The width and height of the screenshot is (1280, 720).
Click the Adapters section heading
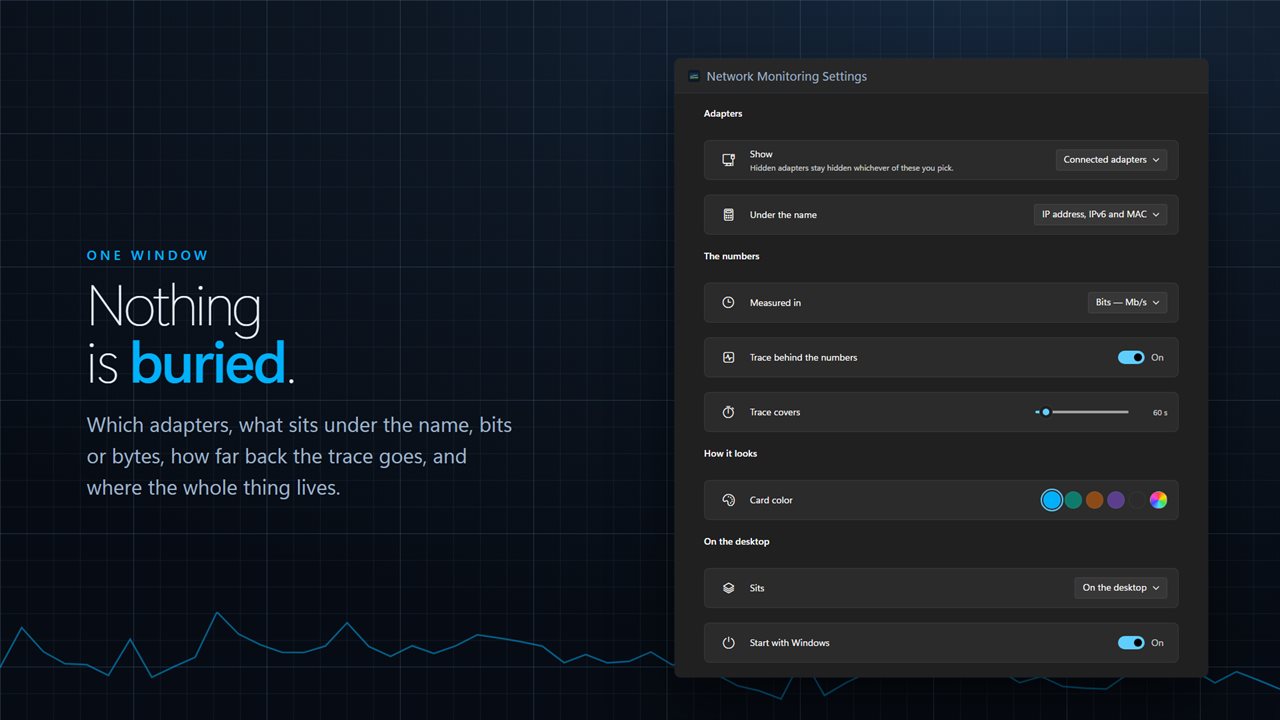723,114
